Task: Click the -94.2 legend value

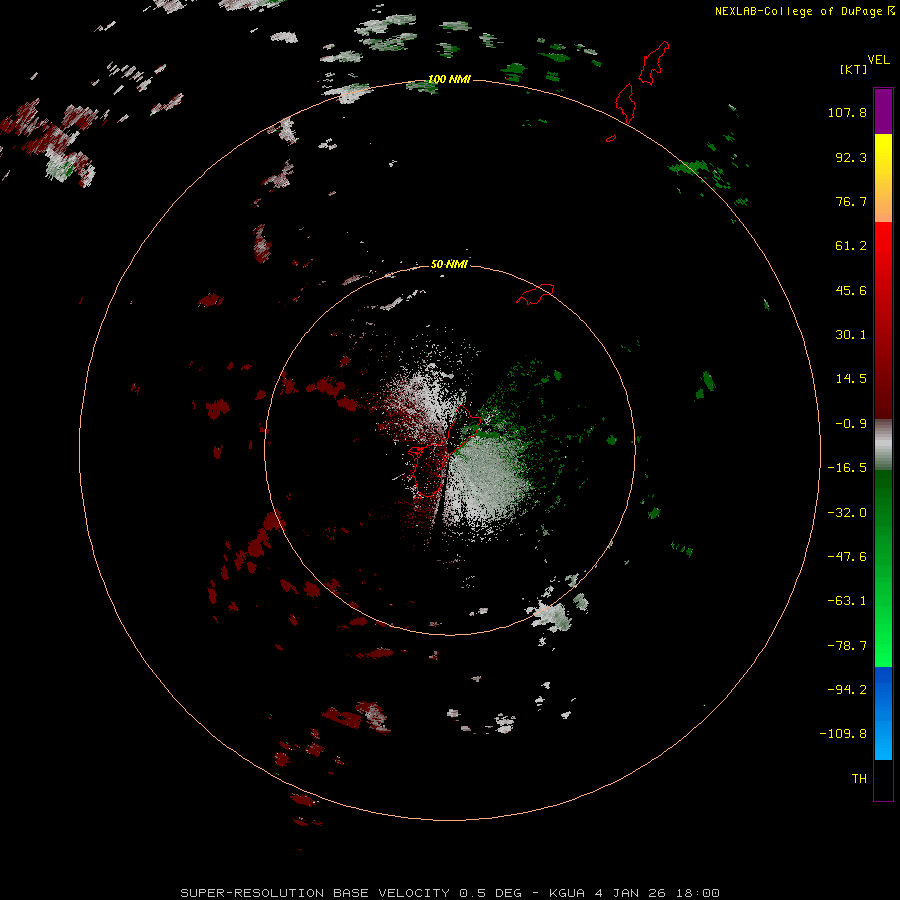Action: pyautogui.click(x=847, y=689)
